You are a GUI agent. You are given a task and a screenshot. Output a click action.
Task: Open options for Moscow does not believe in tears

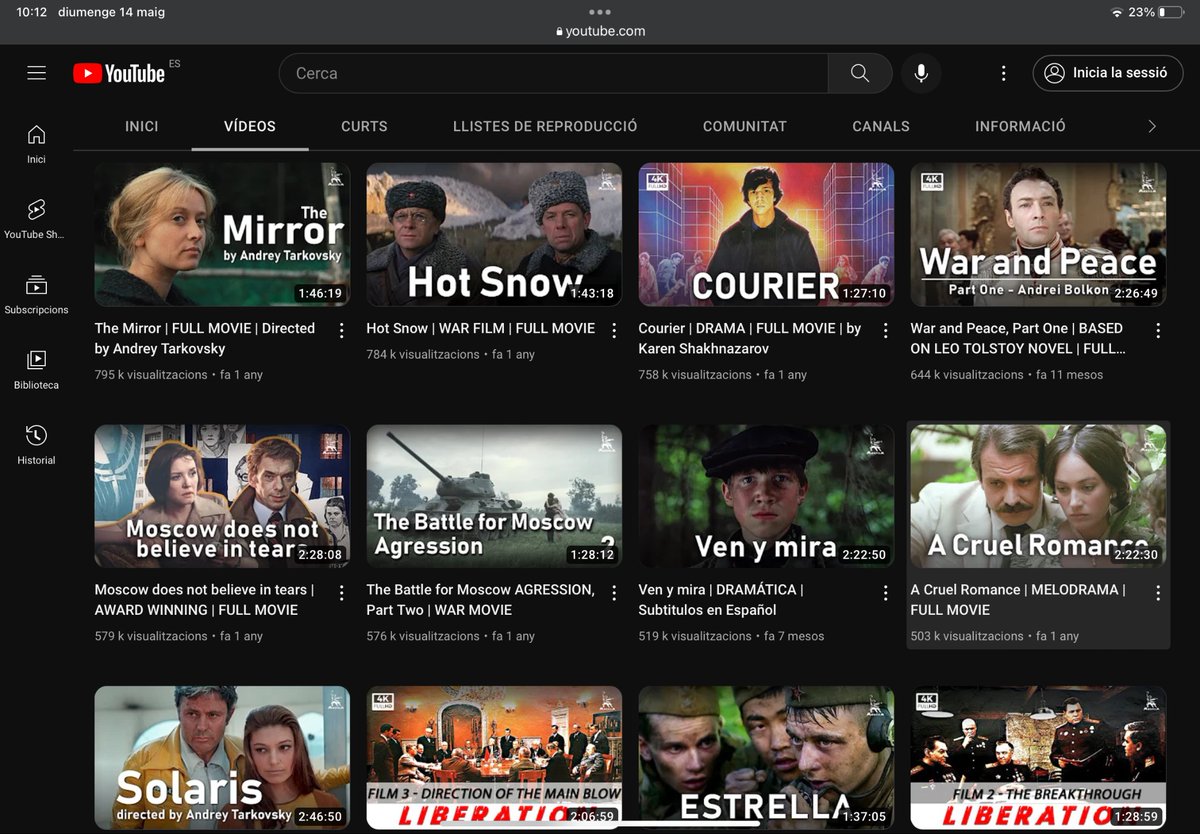coord(341,592)
